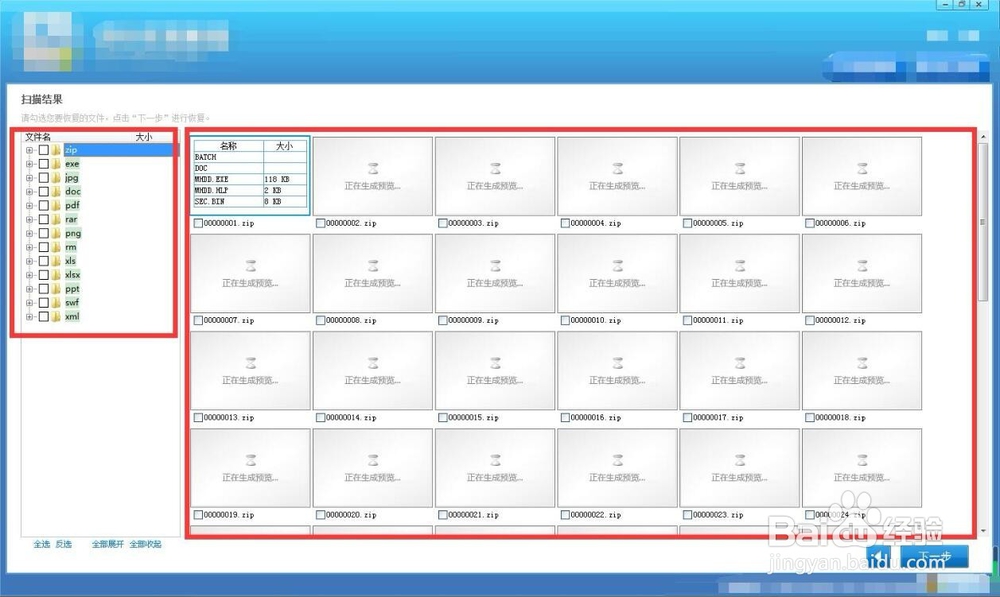1000x597 pixels.
Task: Expand the ppt tree node
Action: (x=29, y=289)
